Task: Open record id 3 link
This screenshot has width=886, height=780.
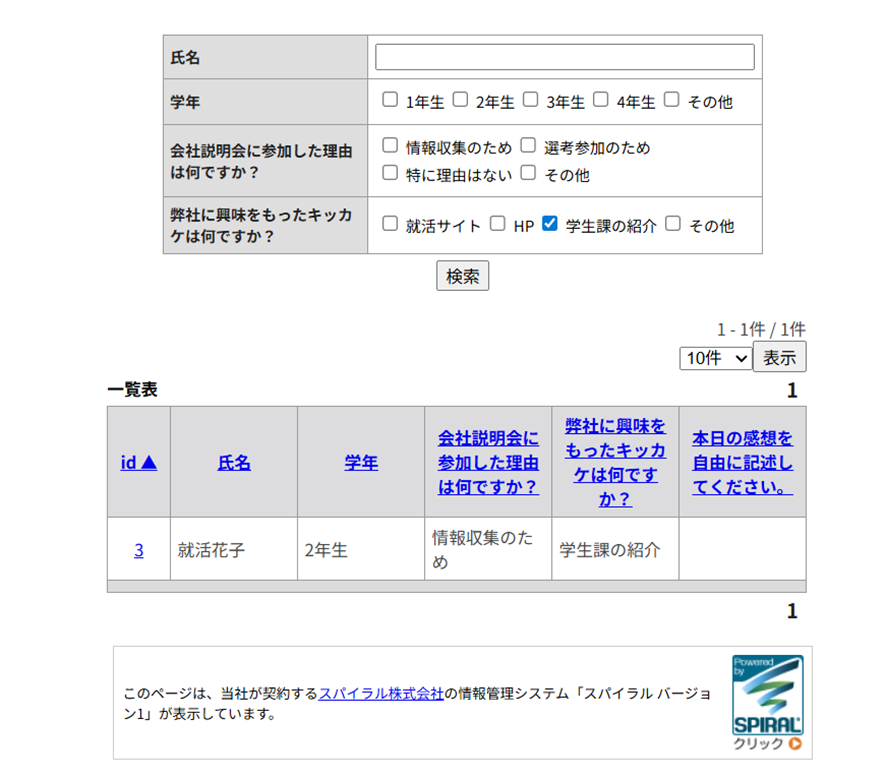Action: point(138,550)
